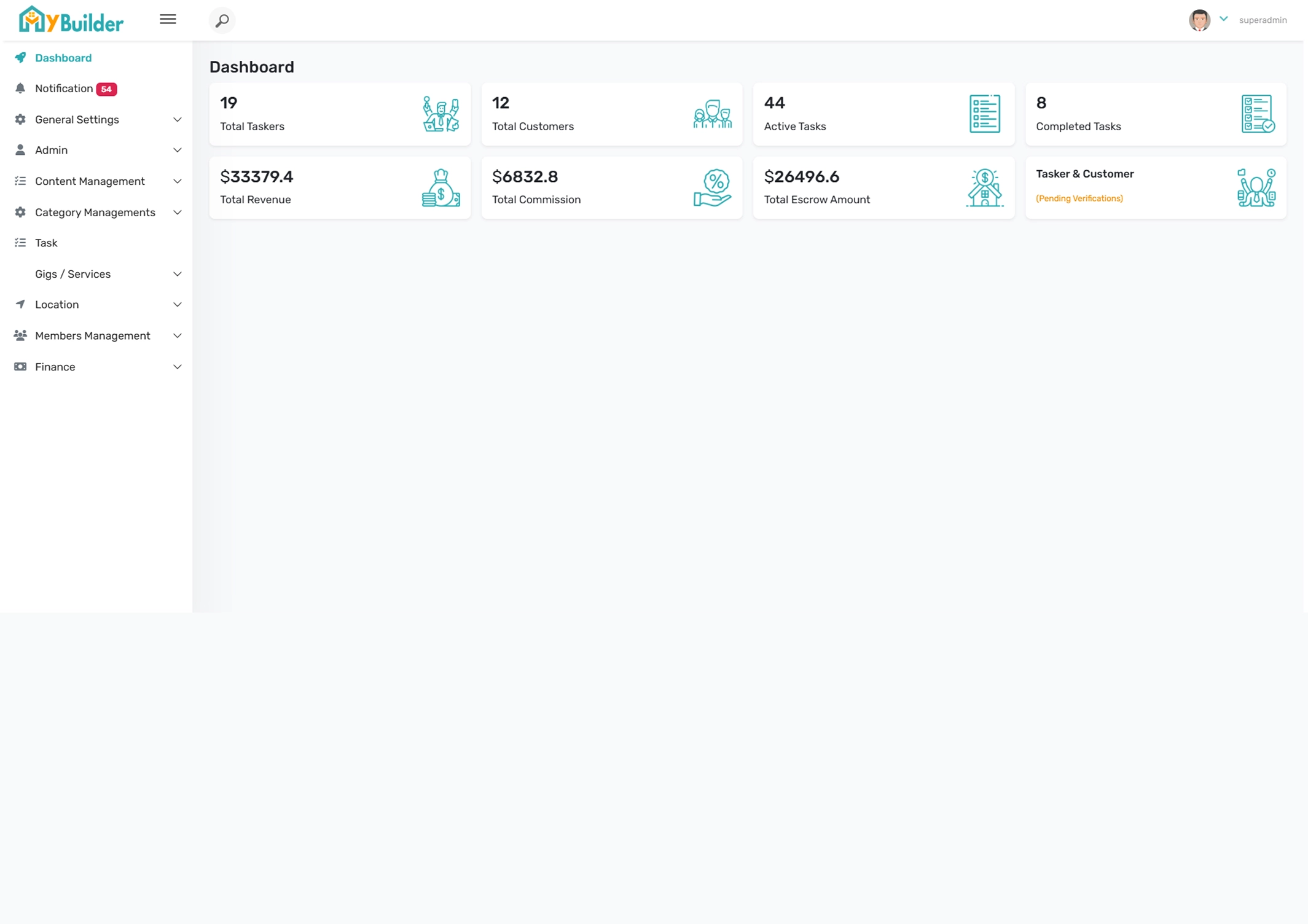
Task: Click the Total Customers group icon
Action: coord(712,114)
